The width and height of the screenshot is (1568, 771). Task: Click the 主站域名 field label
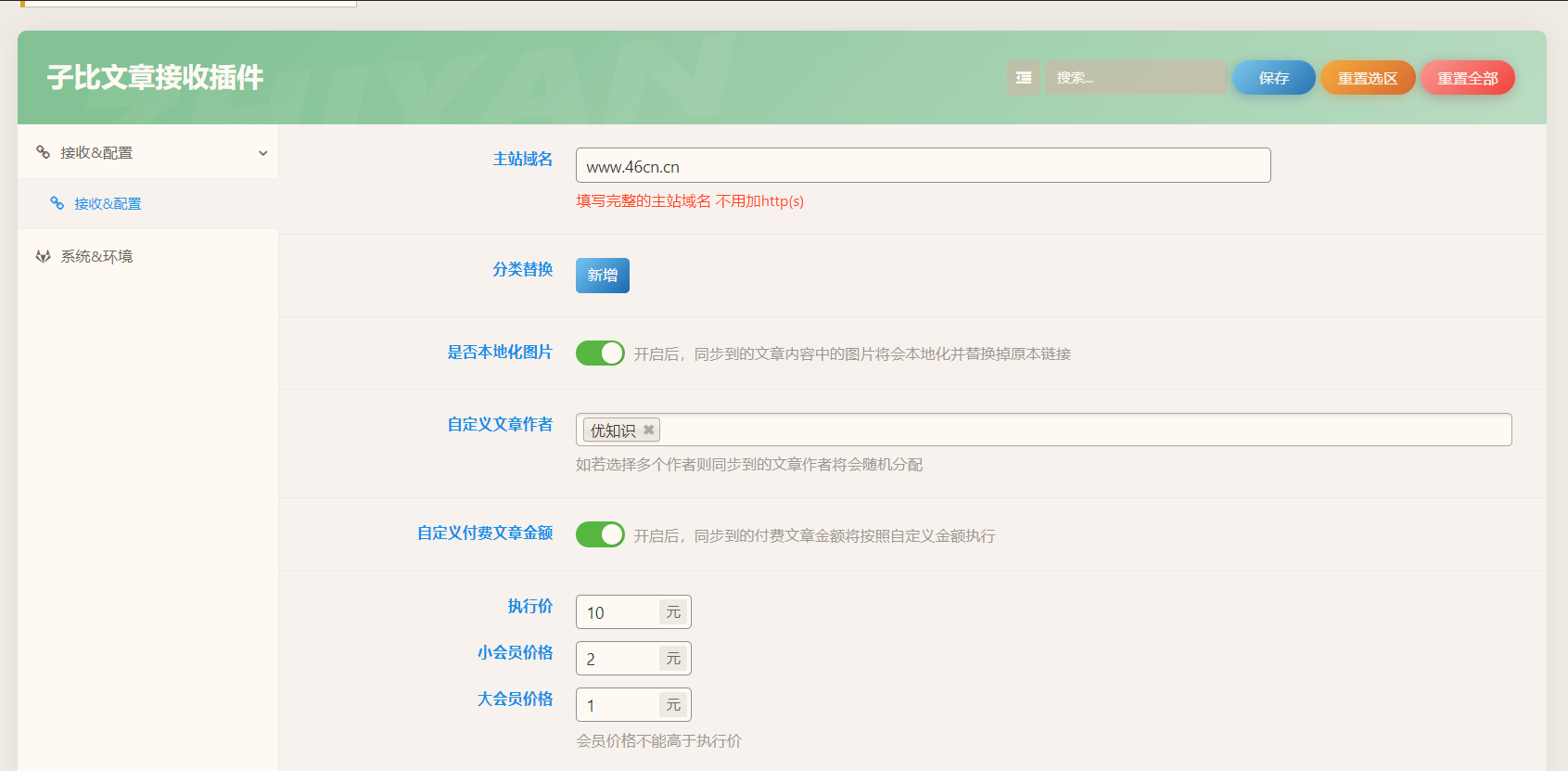[523, 159]
